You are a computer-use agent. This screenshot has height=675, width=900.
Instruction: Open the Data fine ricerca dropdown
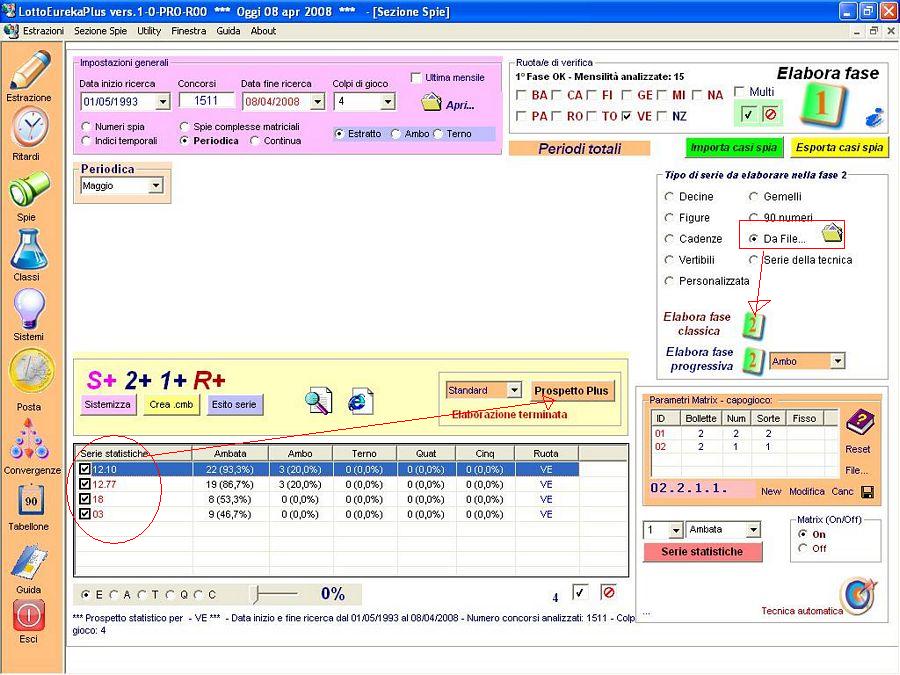click(317, 102)
